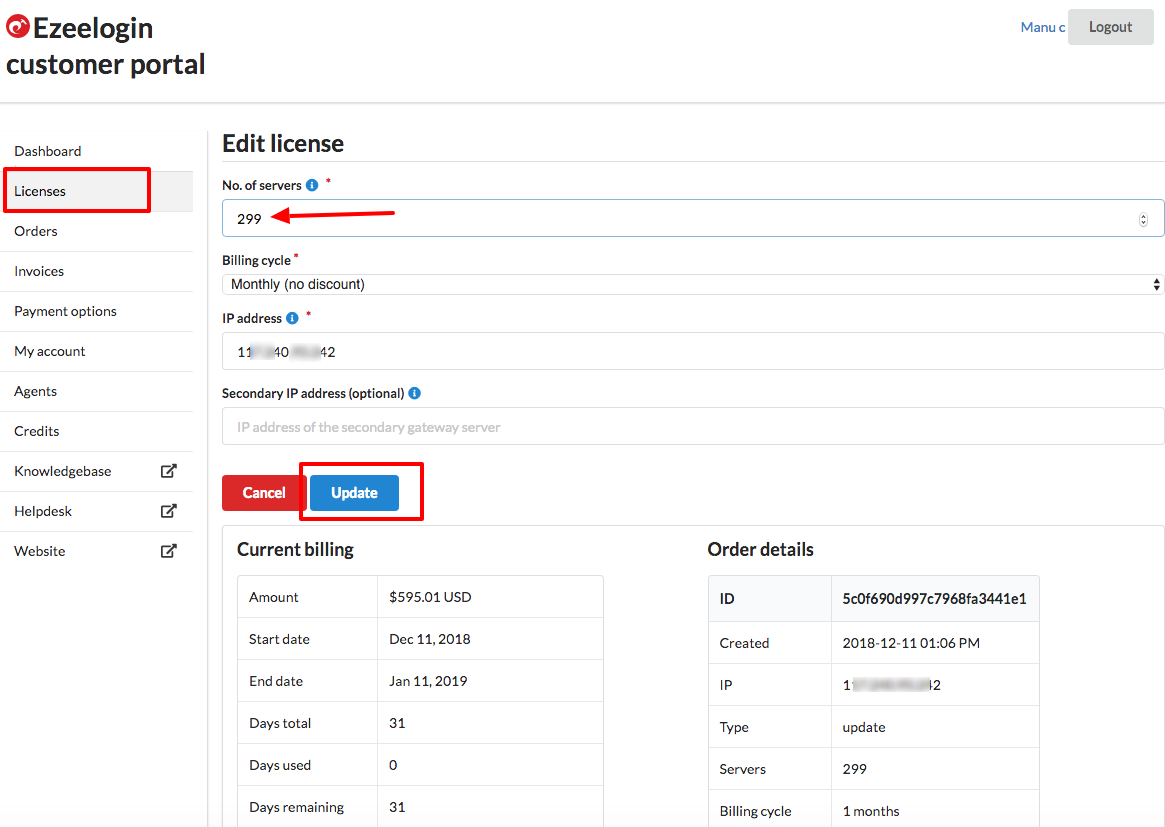
Task: Open My account page
Action: pos(97,351)
